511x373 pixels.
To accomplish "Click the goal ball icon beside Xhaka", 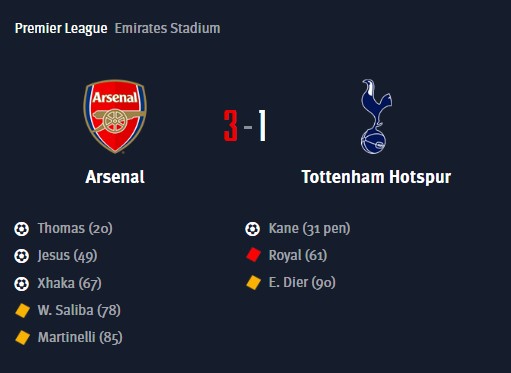I will coord(22,284).
